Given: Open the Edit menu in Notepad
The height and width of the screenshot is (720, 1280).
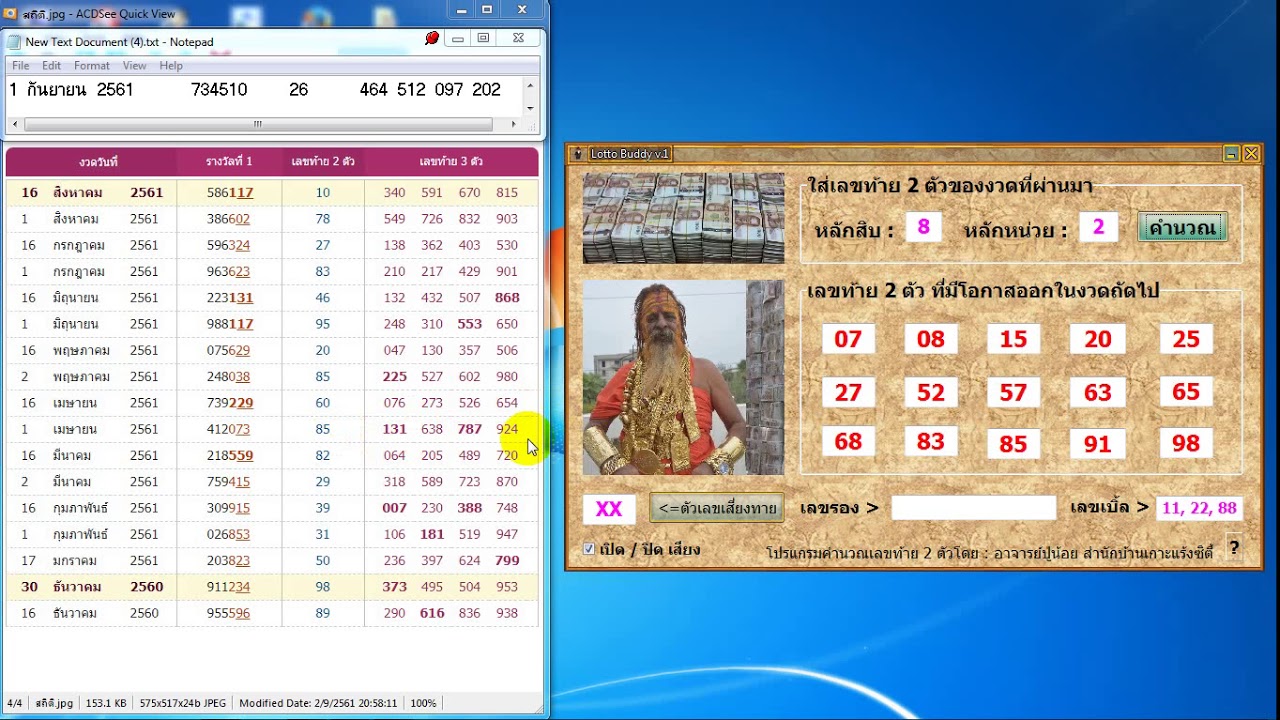Looking at the screenshot, I should coord(51,65).
